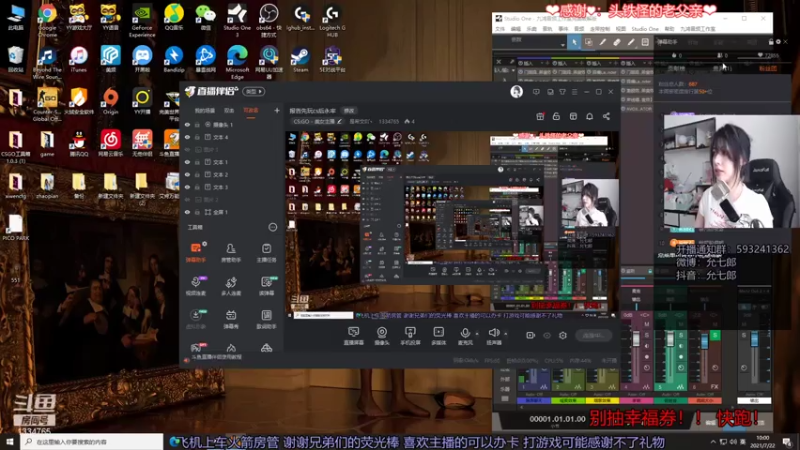Viewport: 800px width, 450px height.
Task: Open the 视频连麦 video co-stream tool
Action: coord(196,286)
